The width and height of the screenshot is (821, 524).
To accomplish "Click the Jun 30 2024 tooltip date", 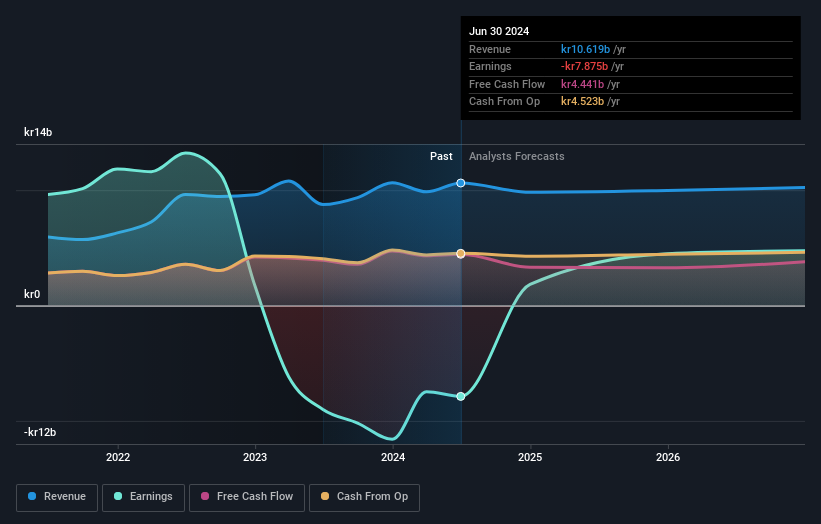I will click(x=499, y=31).
